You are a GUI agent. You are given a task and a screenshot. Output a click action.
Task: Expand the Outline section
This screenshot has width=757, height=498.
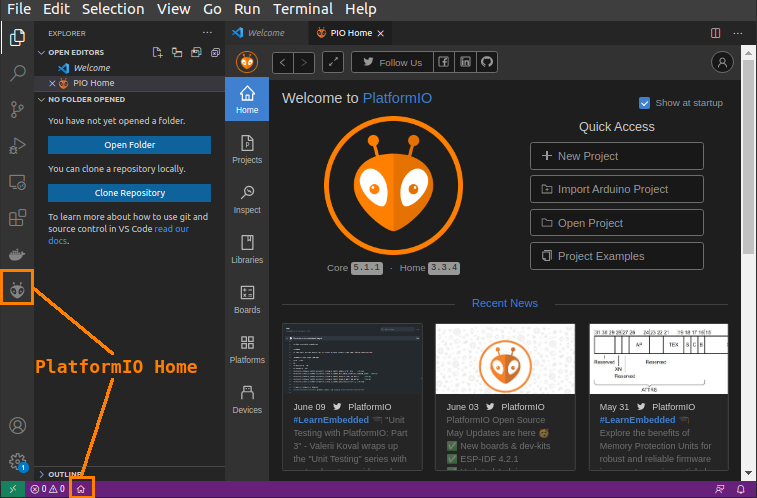tap(42, 474)
